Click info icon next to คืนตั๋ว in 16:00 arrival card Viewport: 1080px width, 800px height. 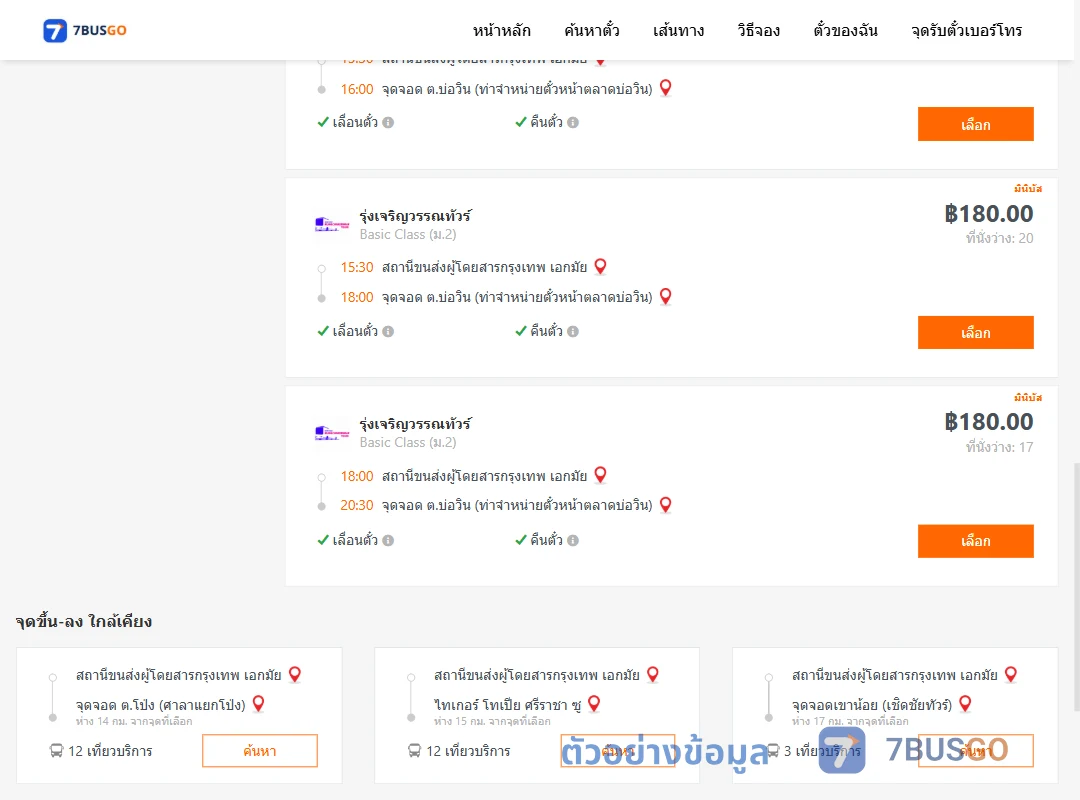[573, 123]
